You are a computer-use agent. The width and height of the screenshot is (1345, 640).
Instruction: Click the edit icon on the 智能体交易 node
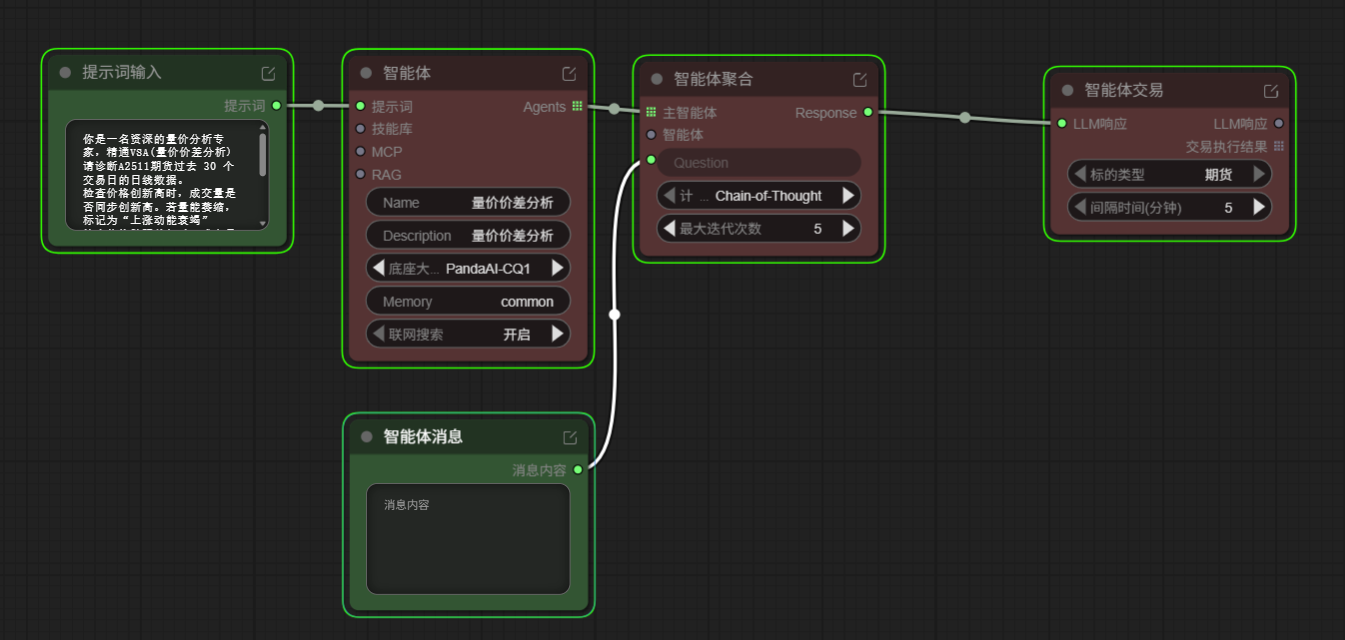coord(1270,89)
